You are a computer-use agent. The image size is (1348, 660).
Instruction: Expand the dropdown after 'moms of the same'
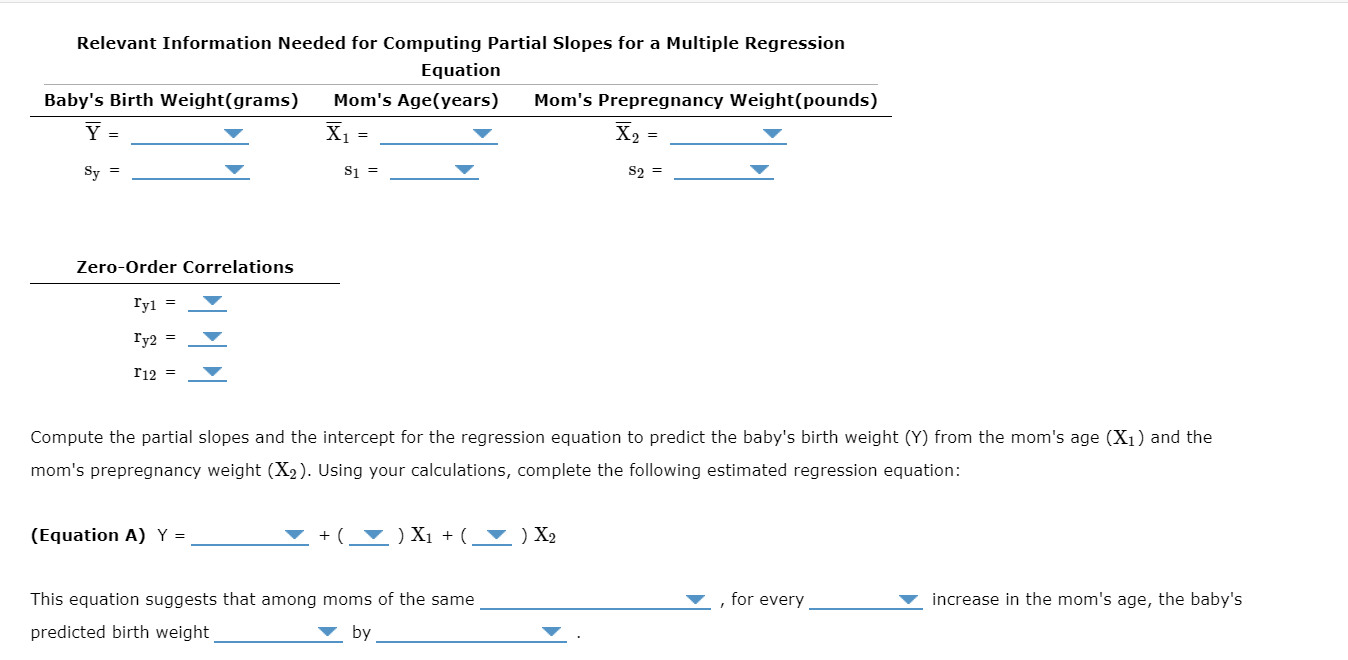point(695,598)
